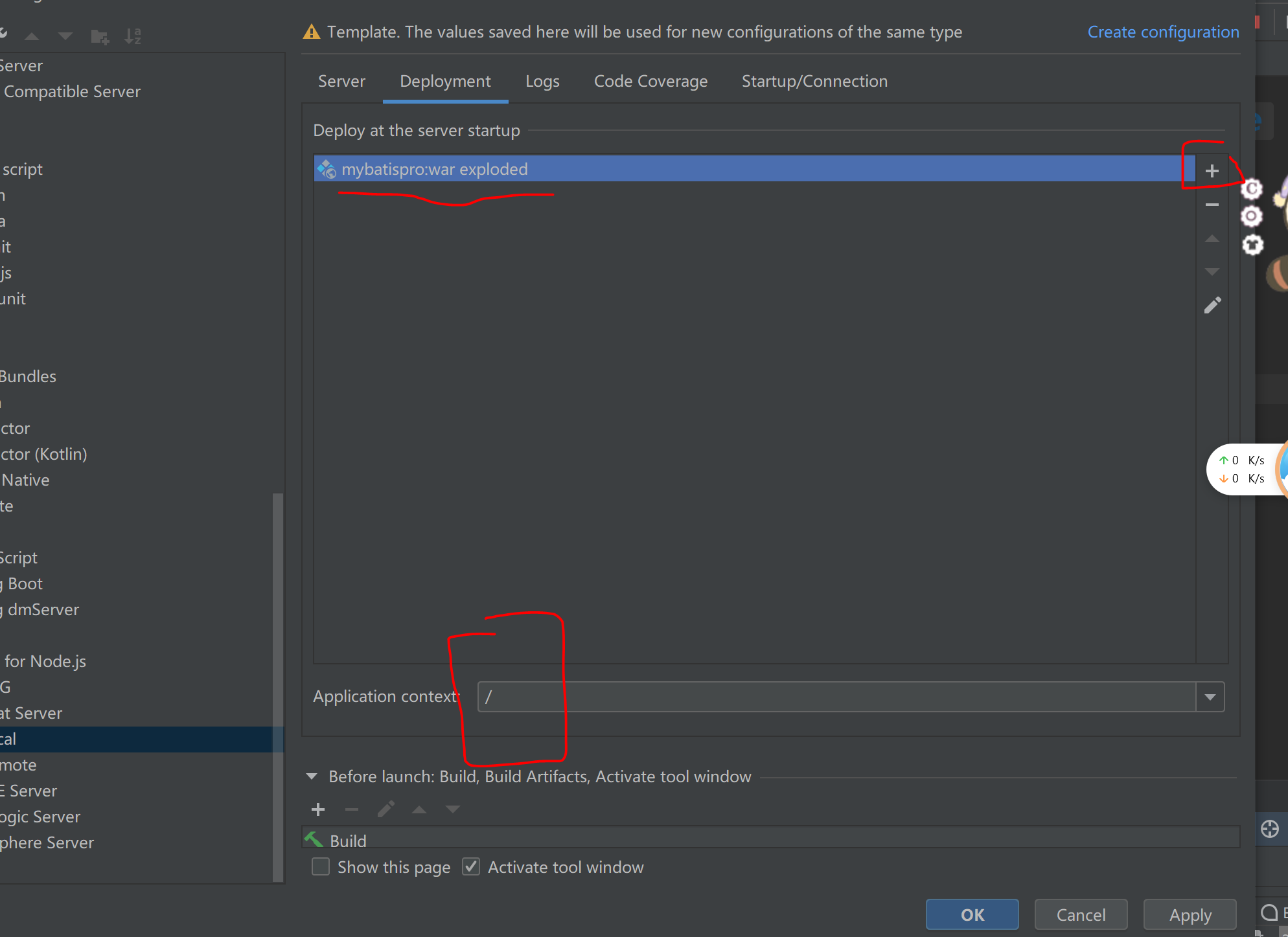Switch to the Server tab
The image size is (1288, 937).
click(x=341, y=82)
